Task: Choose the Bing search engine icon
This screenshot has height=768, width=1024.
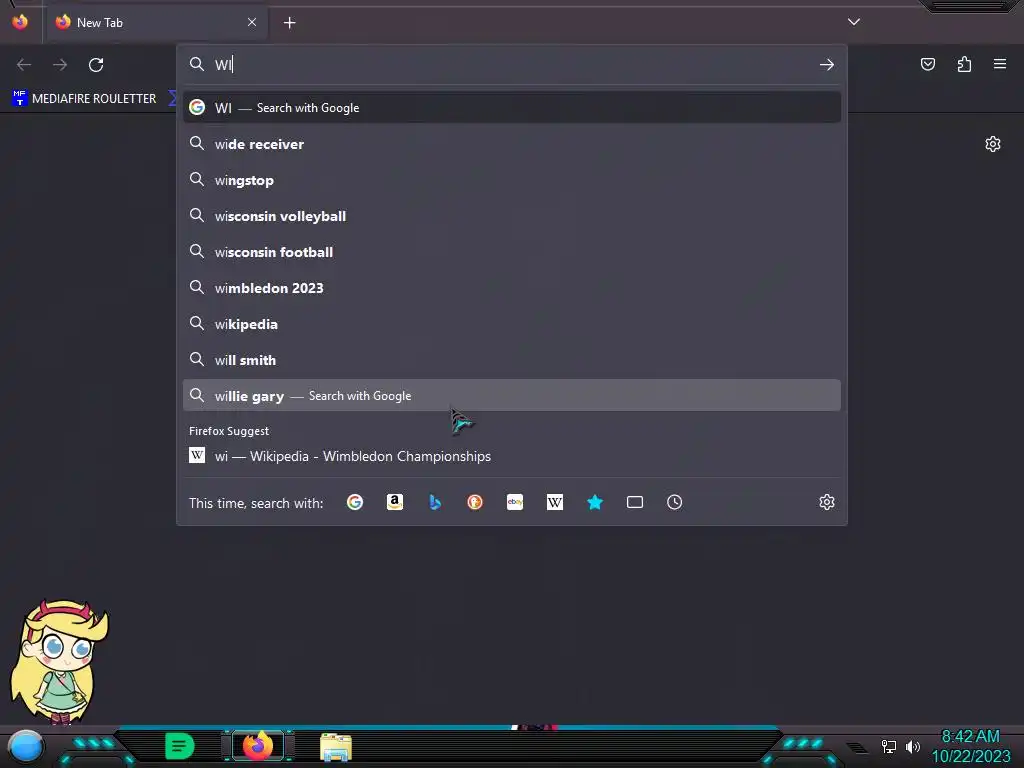Action: [x=435, y=502]
